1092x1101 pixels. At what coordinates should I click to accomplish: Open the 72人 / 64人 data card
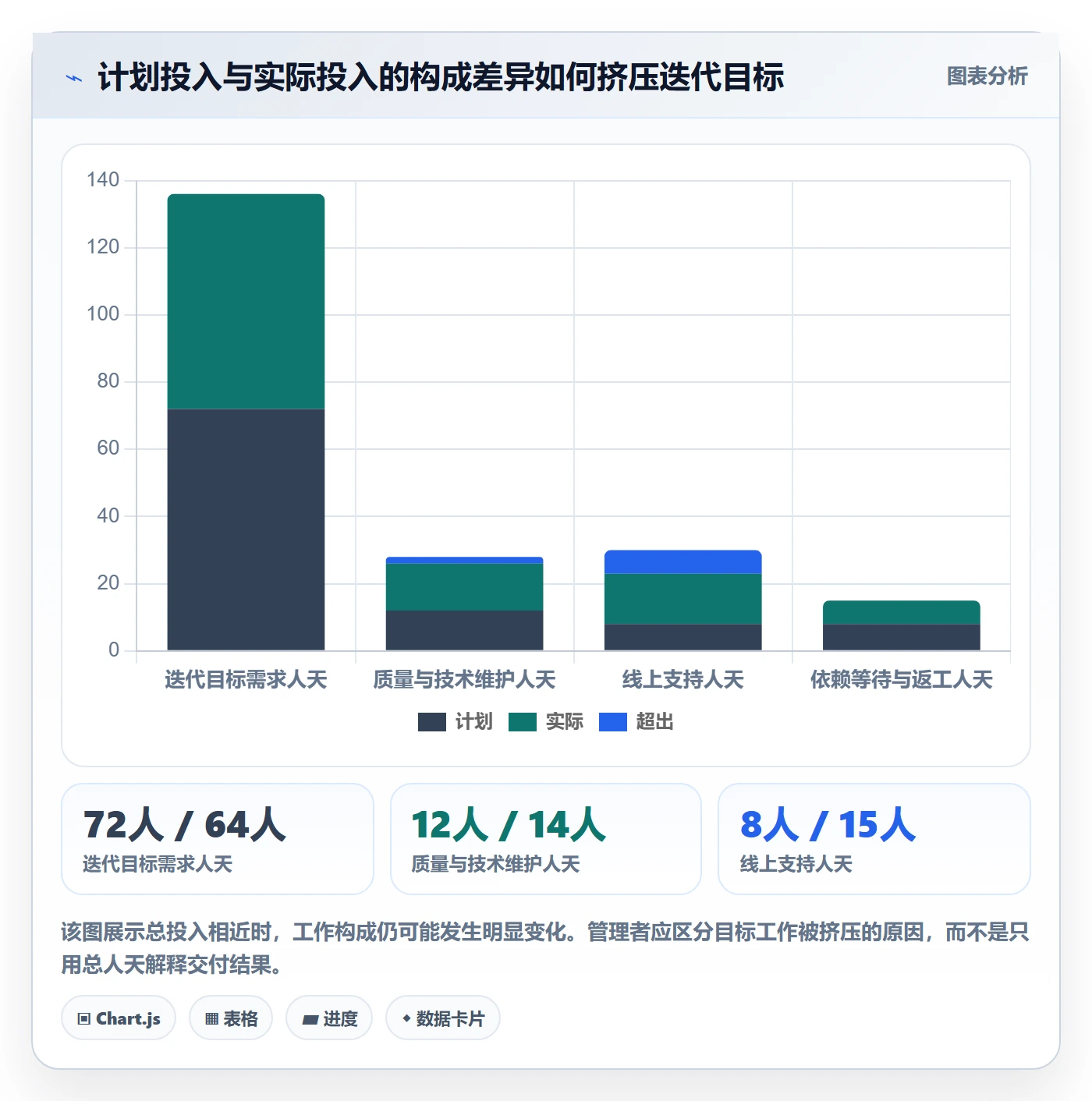(x=218, y=839)
